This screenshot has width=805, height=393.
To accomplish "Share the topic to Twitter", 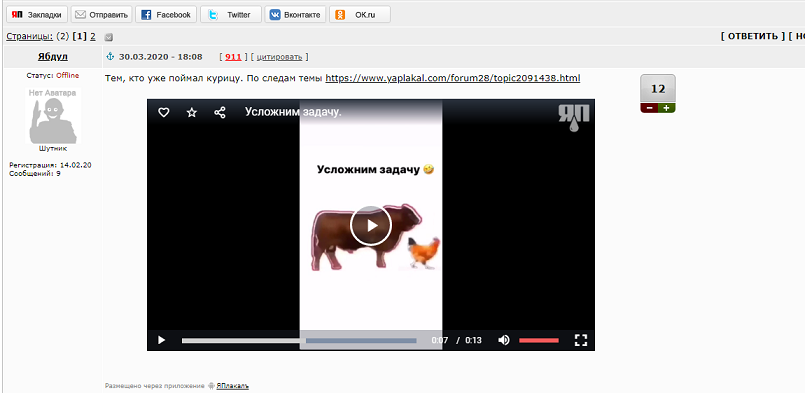I will click(231, 15).
